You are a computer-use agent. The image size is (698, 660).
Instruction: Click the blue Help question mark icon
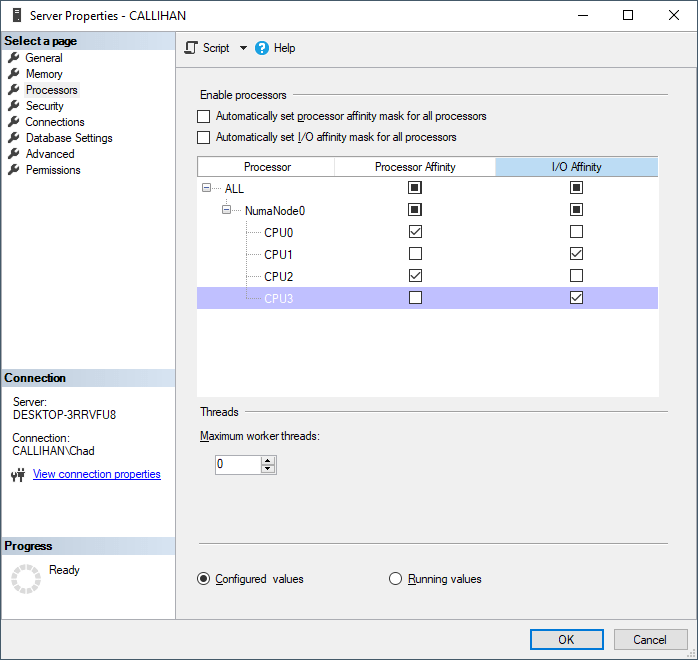[x=262, y=48]
